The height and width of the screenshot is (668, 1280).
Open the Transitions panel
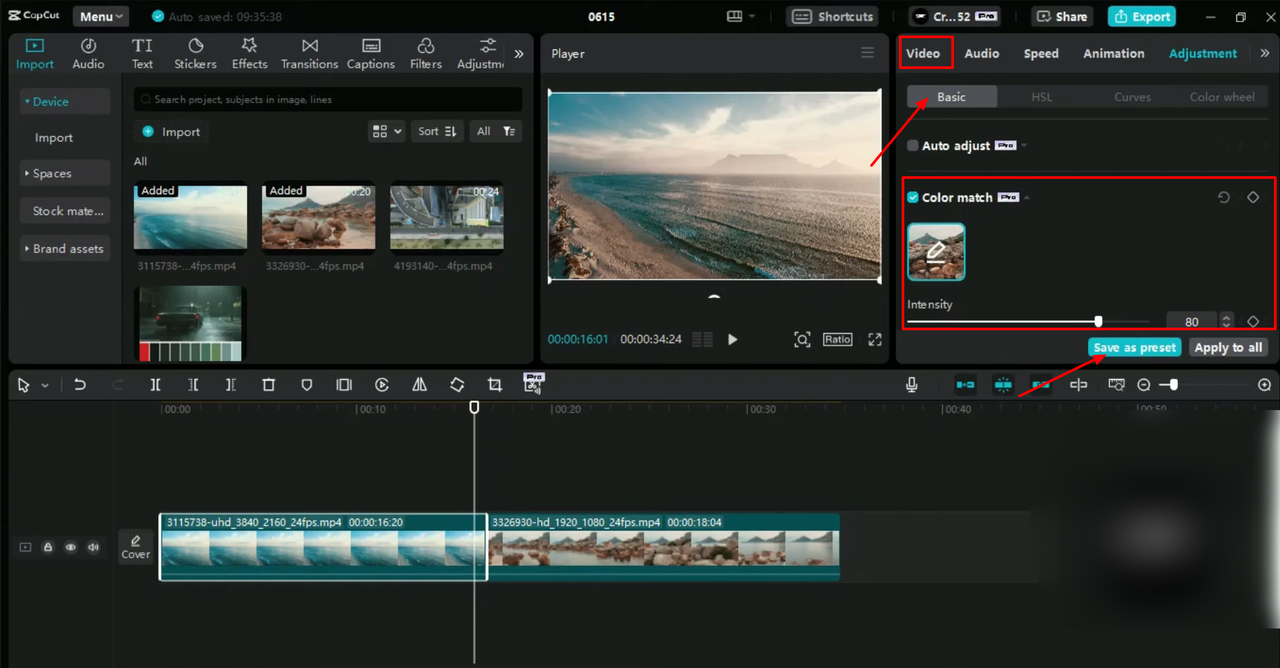pyautogui.click(x=310, y=54)
